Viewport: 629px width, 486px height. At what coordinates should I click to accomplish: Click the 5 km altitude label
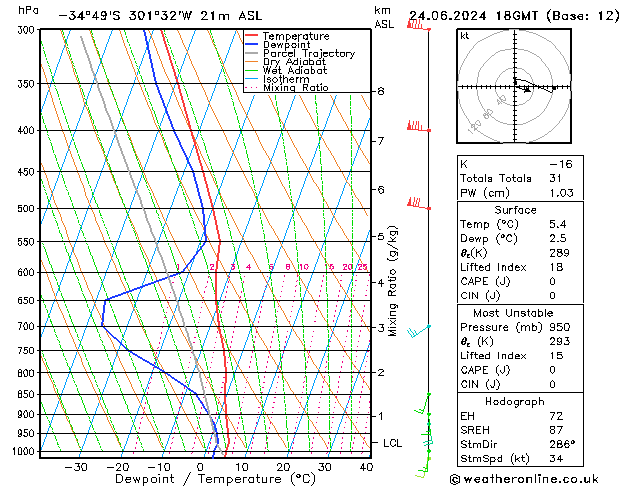pyautogui.click(x=381, y=237)
